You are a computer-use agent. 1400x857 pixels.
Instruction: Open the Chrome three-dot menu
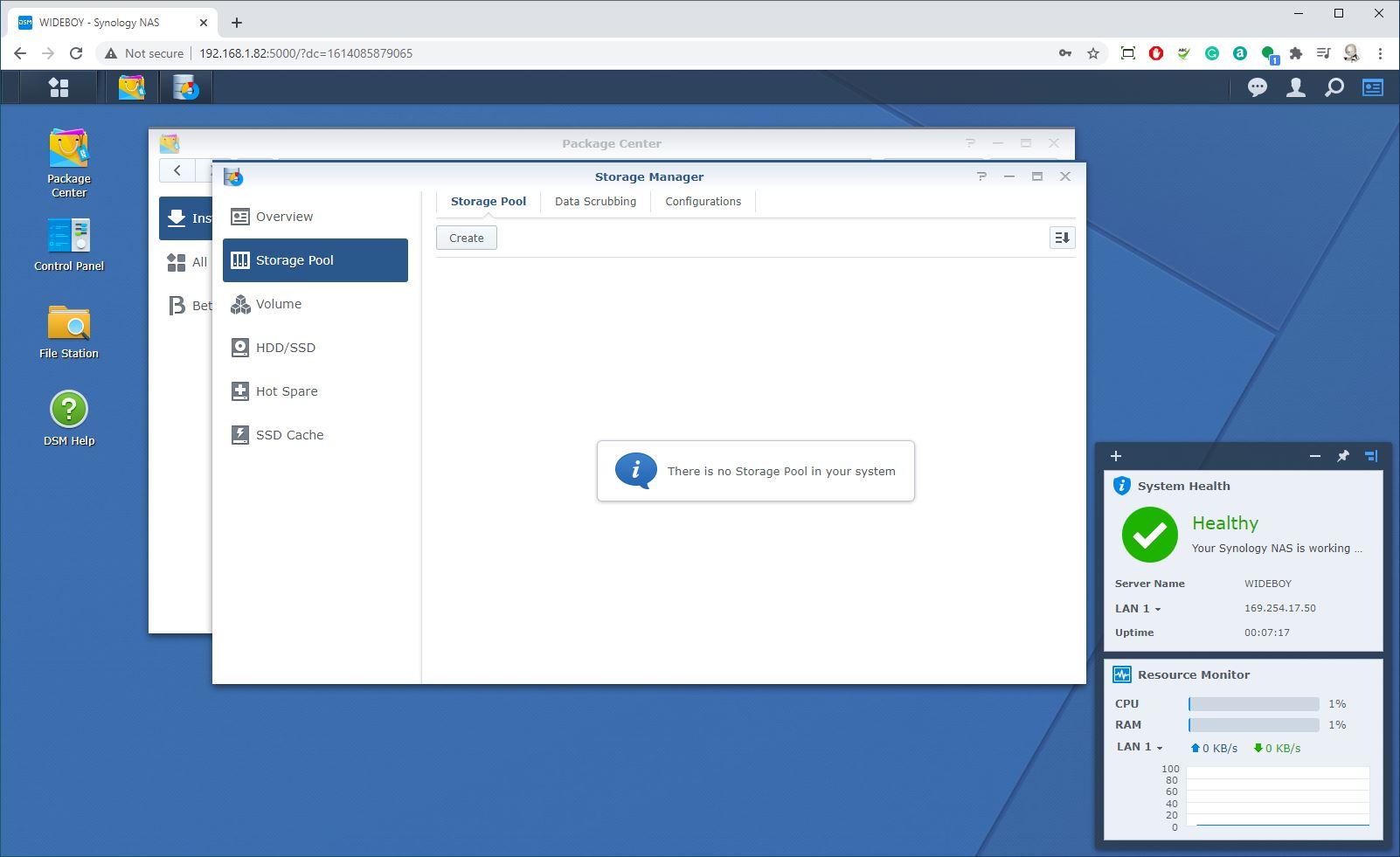click(x=1380, y=53)
